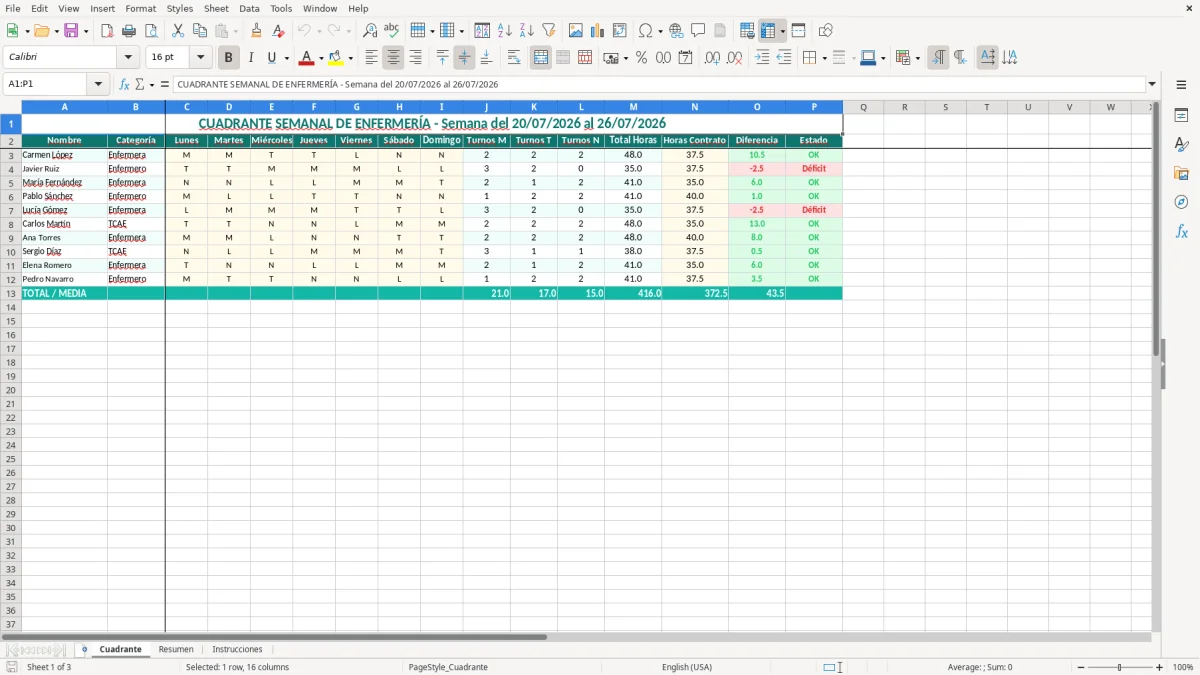Screen dimensions: 1200x675
Task: Toggle Wrap Text button
Action: [x=514, y=58]
